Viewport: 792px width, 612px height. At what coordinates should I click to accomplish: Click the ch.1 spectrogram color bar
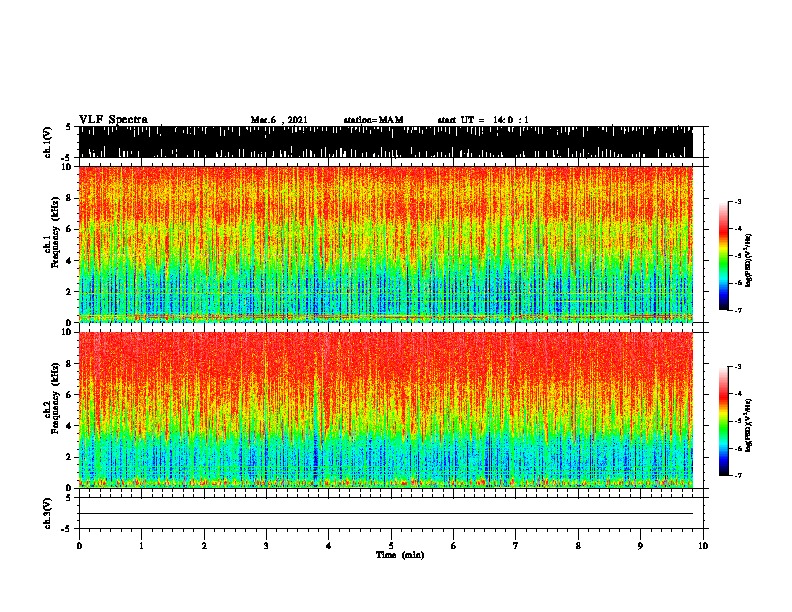pyautogui.click(x=724, y=256)
